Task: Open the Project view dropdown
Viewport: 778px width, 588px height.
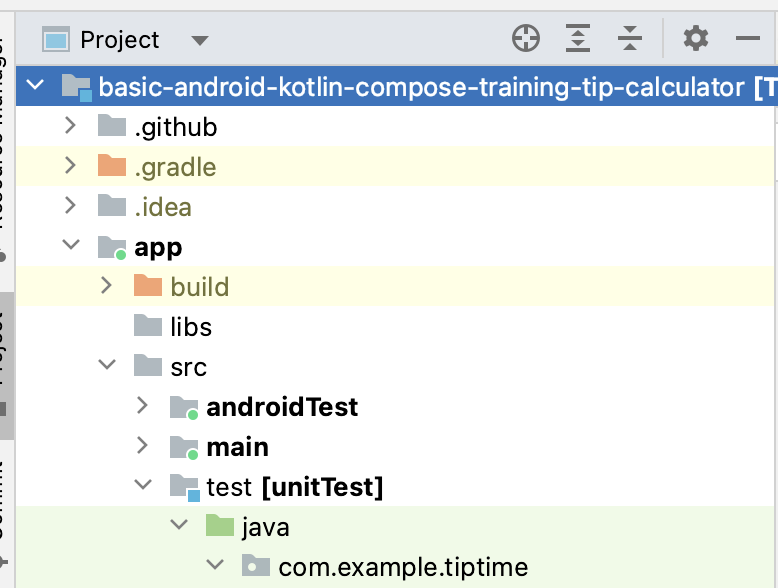Action: pos(200,41)
